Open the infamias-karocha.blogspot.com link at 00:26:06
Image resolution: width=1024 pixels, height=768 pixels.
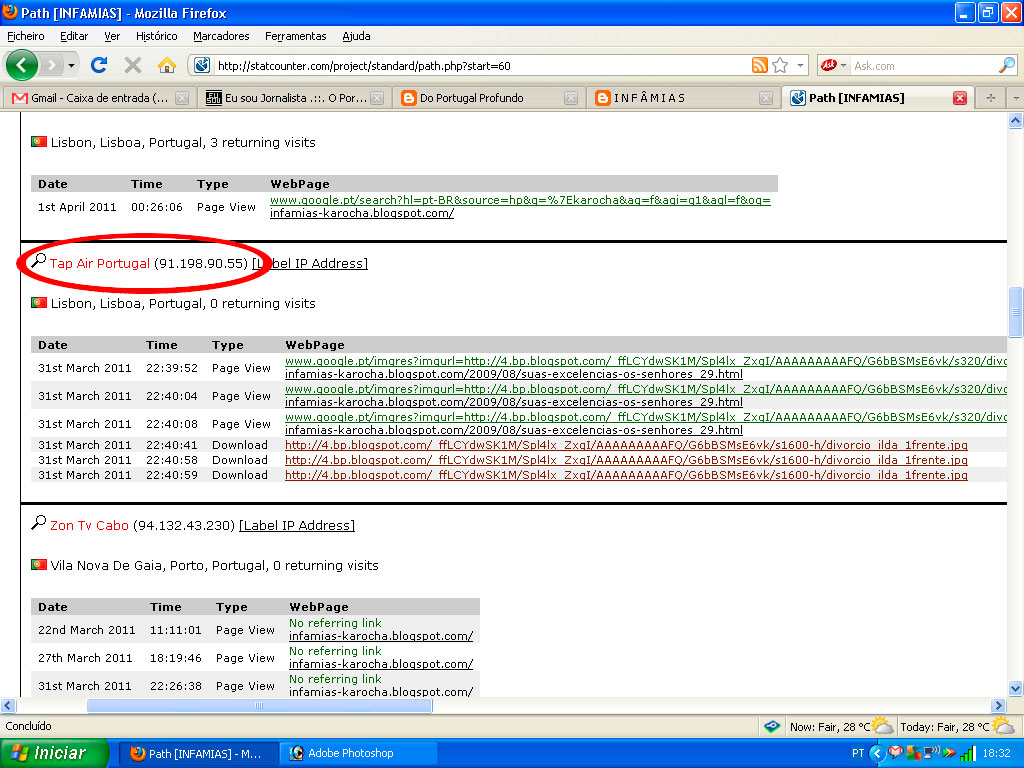point(362,213)
